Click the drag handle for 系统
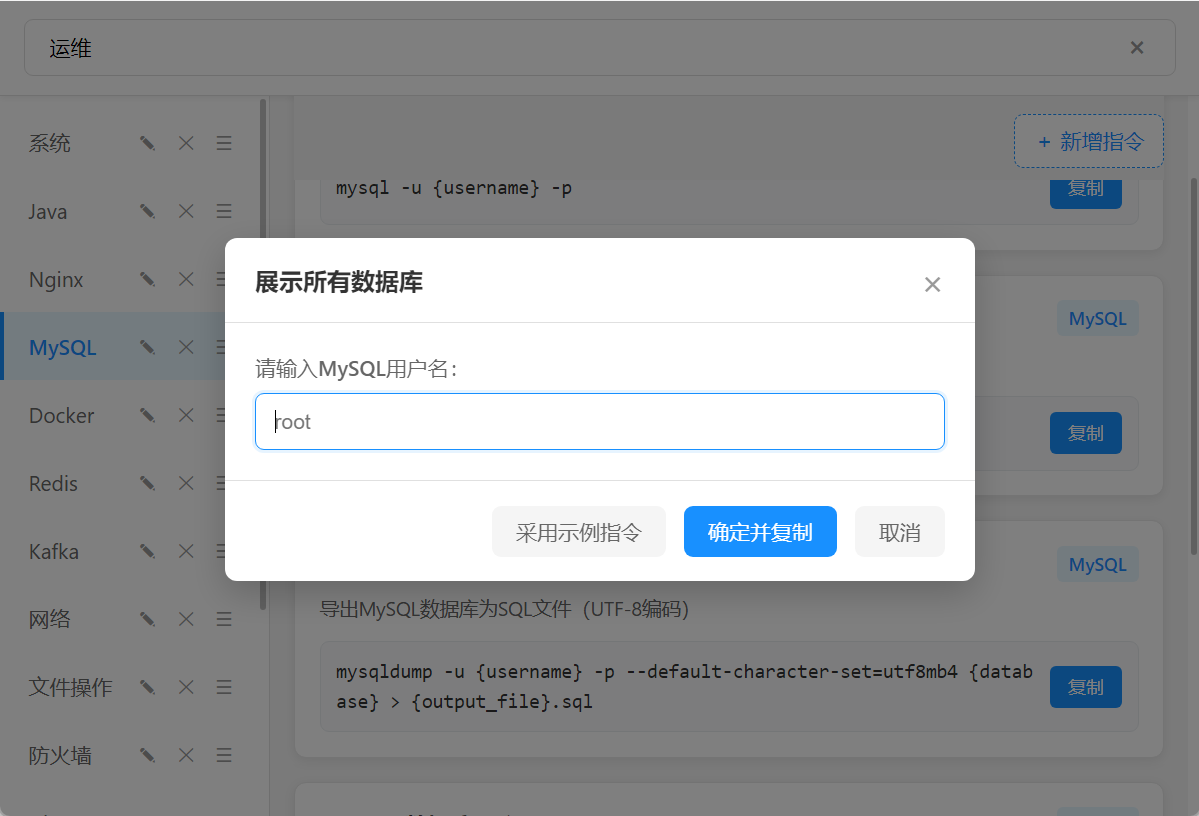This screenshot has width=1199, height=816. (x=223, y=143)
